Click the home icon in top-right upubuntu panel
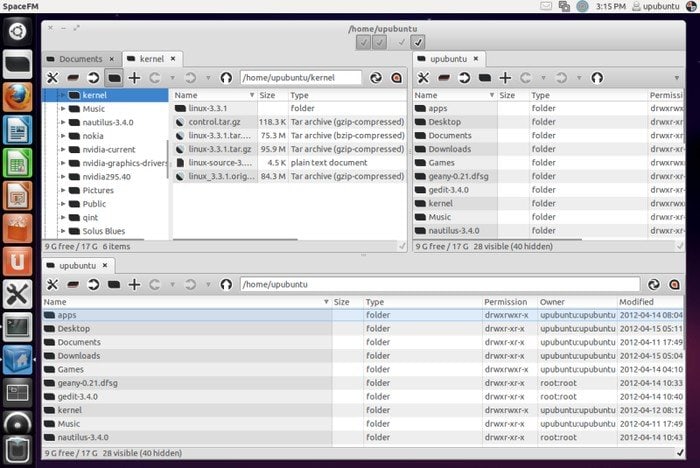This screenshot has width=700, height=468. tap(597, 78)
